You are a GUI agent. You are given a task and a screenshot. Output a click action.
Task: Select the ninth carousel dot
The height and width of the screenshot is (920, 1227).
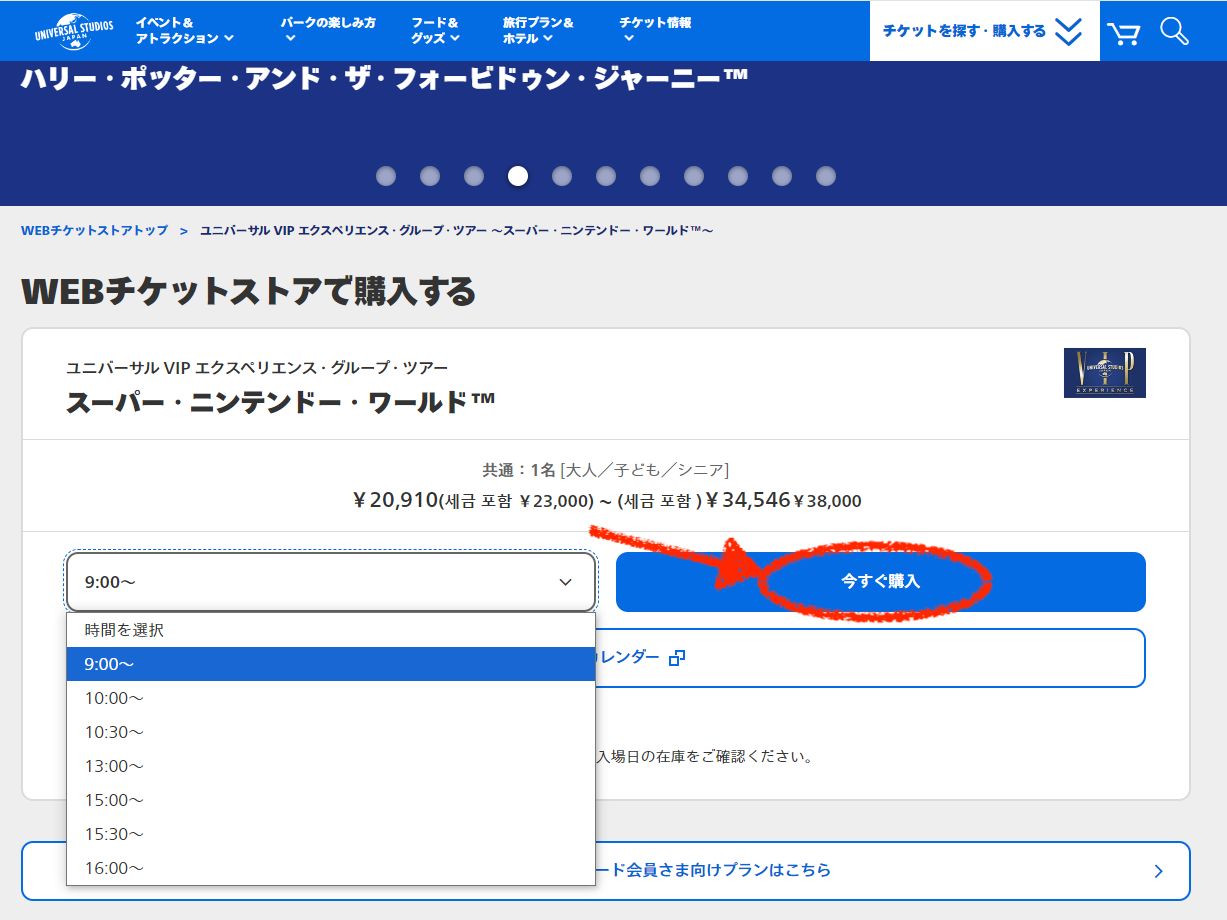[x=738, y=176]
